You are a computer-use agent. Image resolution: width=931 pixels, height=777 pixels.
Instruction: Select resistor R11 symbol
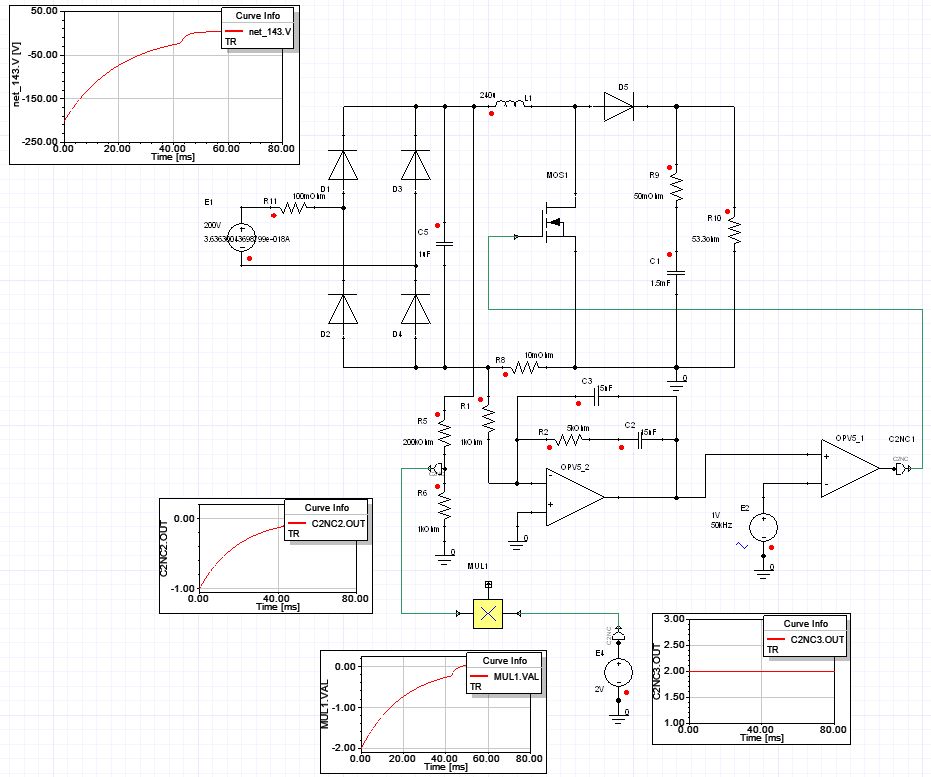click(293, 208)
